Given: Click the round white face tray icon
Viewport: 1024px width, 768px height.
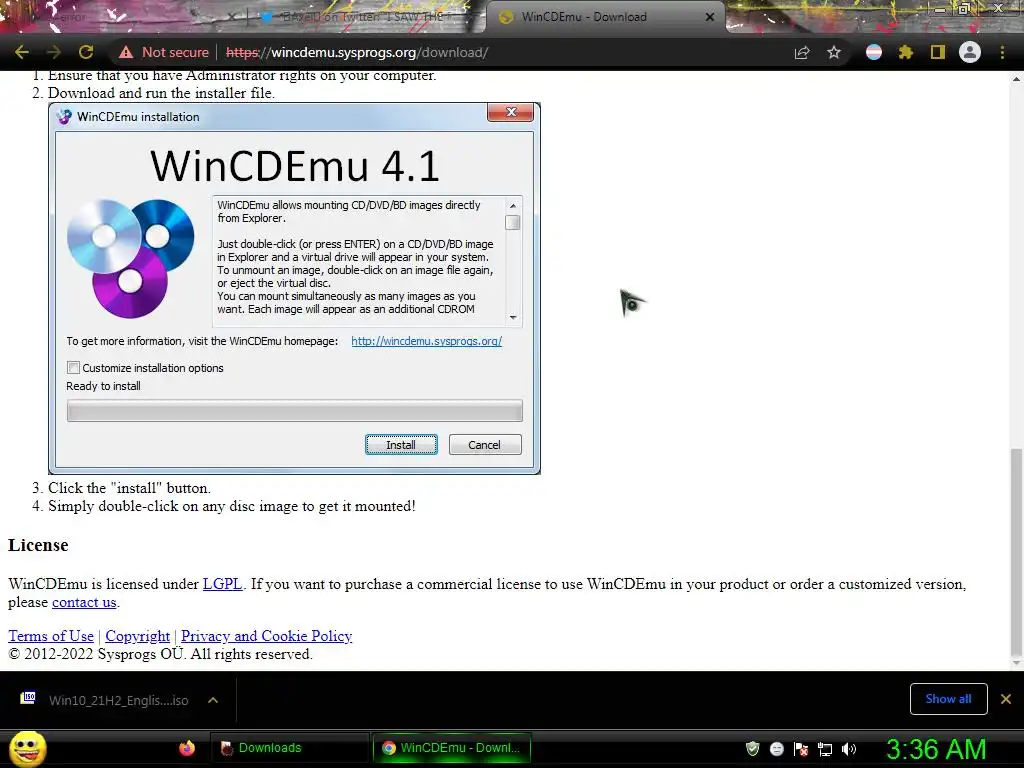Looking at the screenshot, I should (776, 748).
